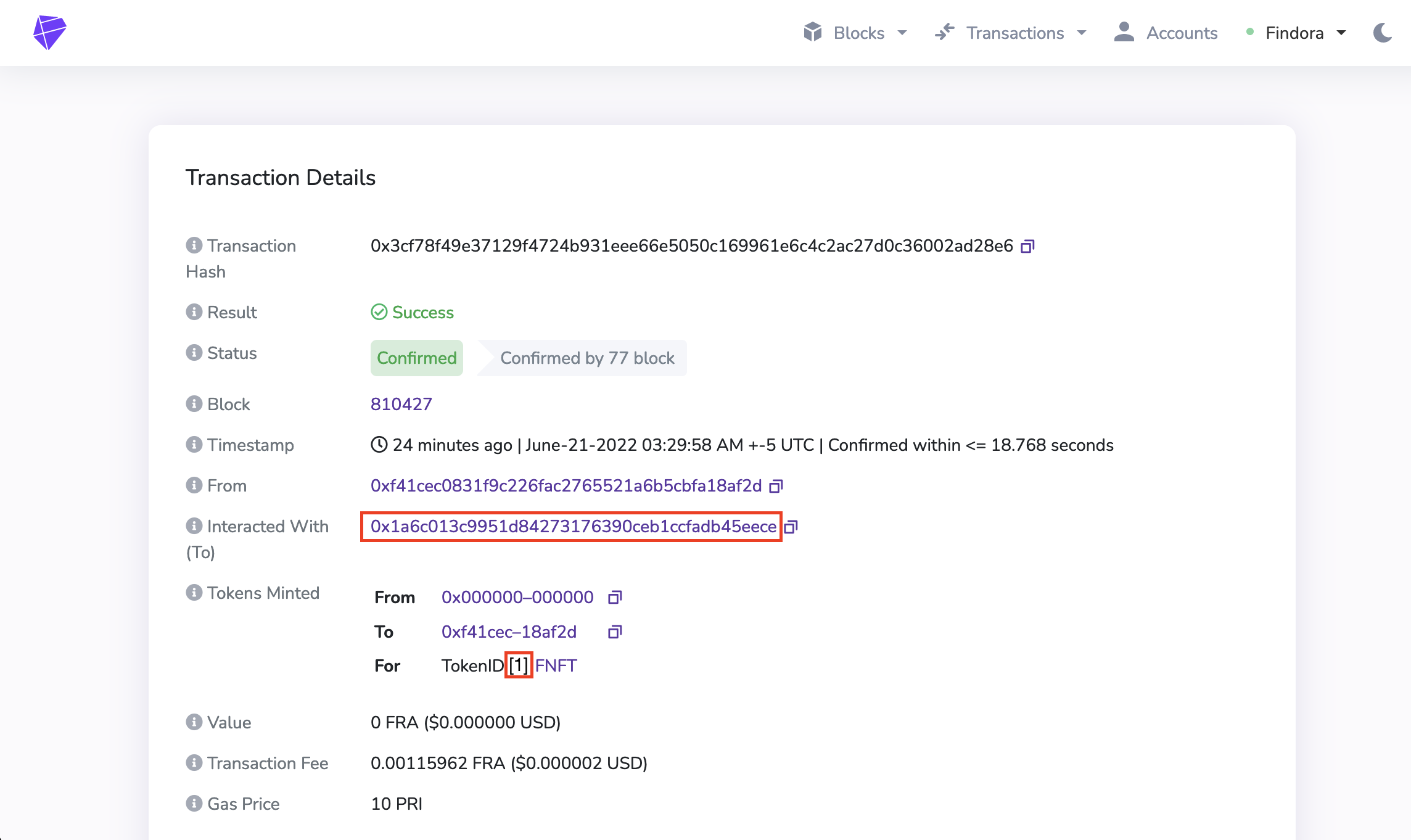Click the Confirmed status badge
This screenshot has height=840, width=1411.
(416, 358)
